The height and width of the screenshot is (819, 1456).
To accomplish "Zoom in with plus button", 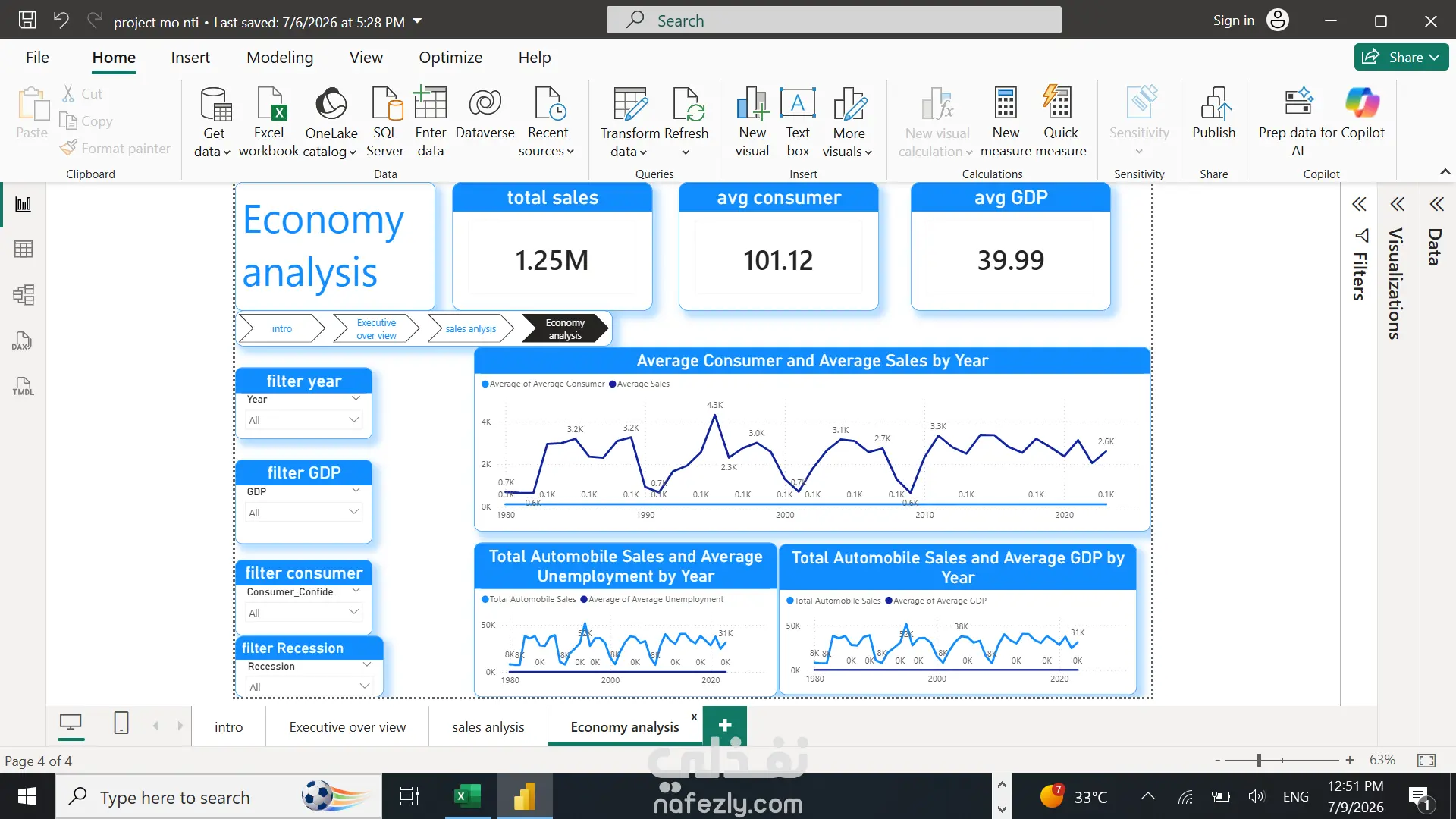I will [x=1350, y=760].
